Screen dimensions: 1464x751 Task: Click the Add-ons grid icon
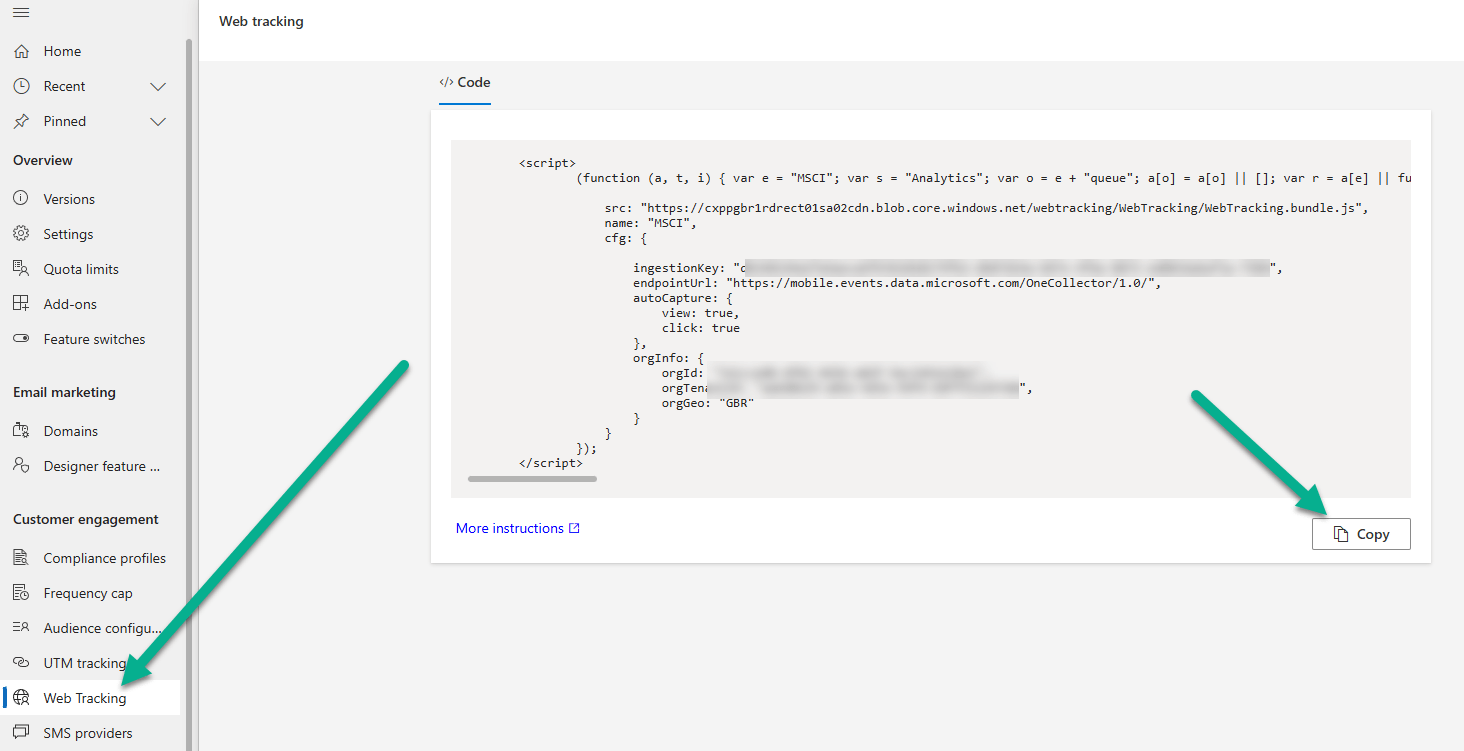coord(21,304)
